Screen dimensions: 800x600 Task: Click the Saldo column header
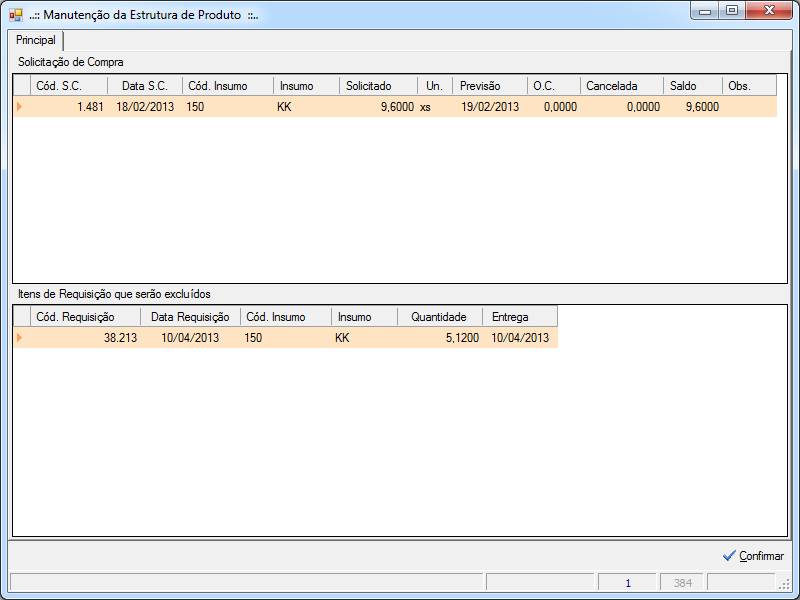tap(693, 86)
